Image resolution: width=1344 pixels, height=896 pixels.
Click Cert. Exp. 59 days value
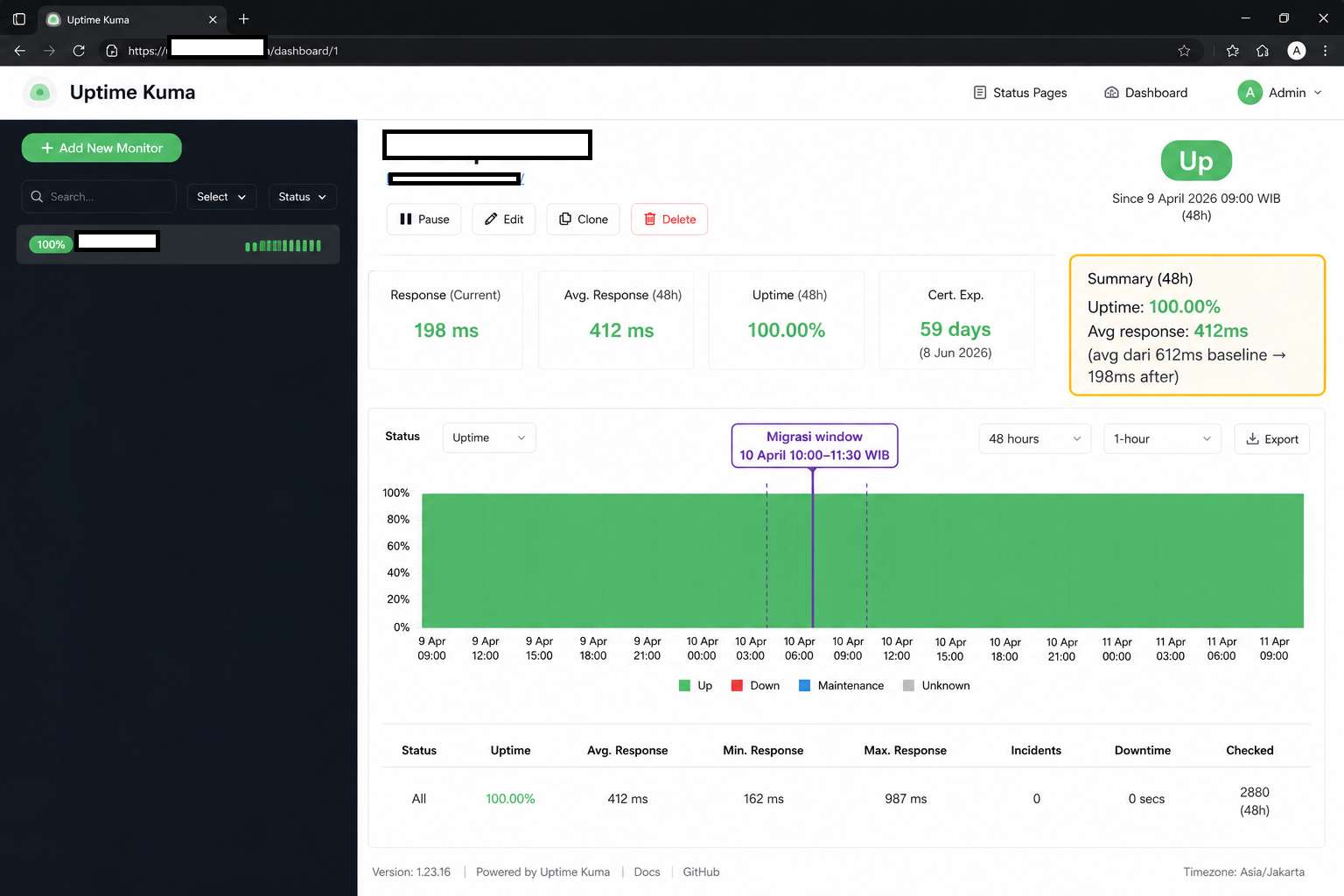(955, 329)
